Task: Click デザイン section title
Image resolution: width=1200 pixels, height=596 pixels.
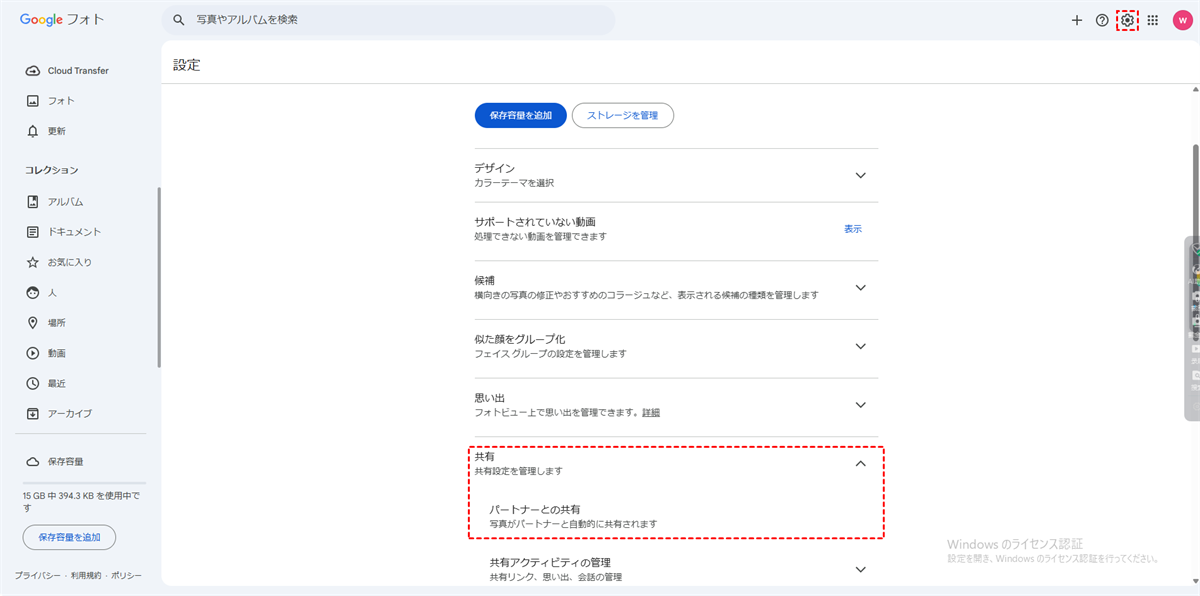Action: pos(494,169)
